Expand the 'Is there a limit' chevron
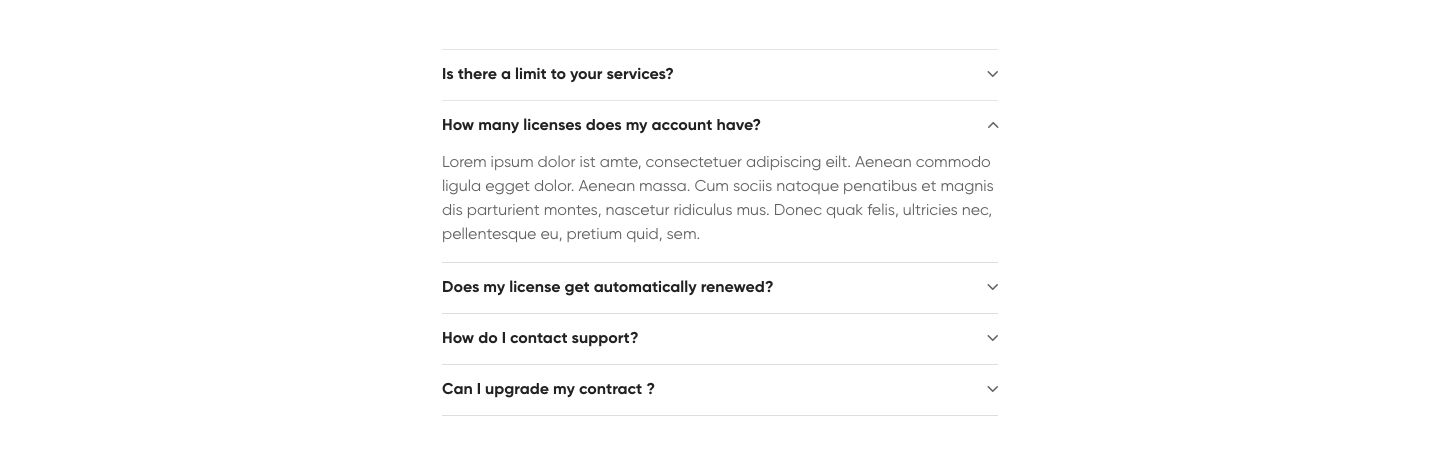This screenshot has height=469, width=1440. (x=992, y=74)
